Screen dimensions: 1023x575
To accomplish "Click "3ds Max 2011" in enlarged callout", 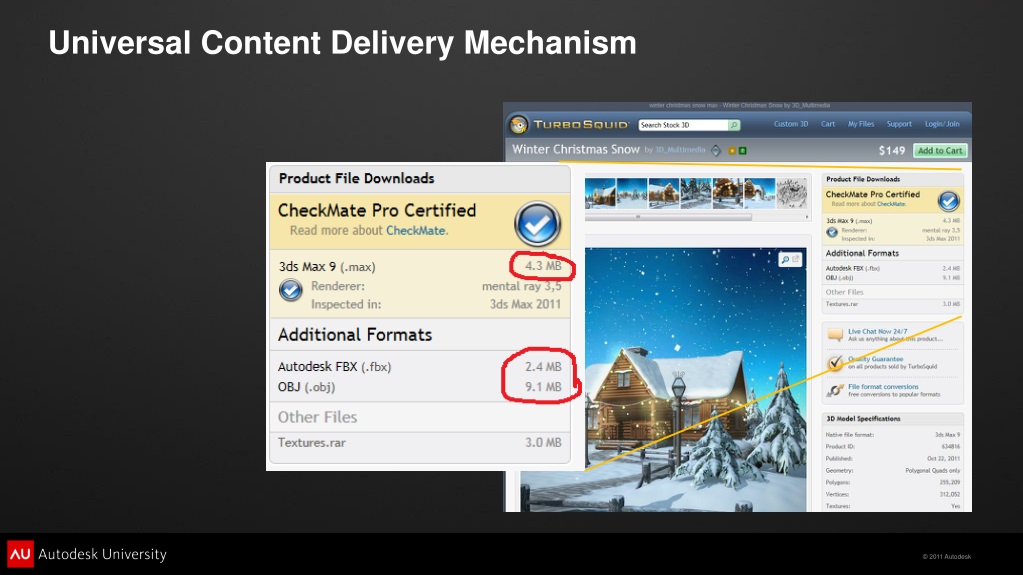I will 525,304.
